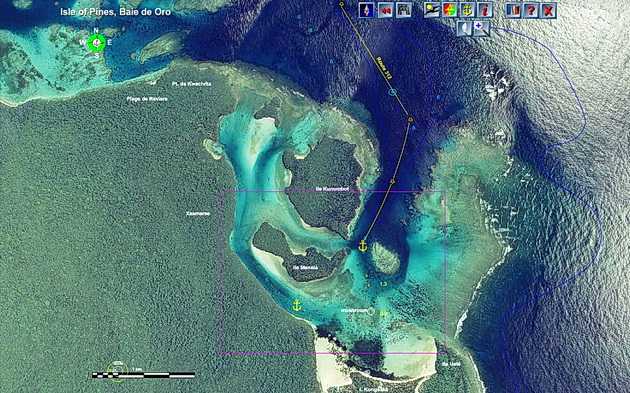Click the 'Ile Uere' label near bottom right
The width and height of the screenshot is (630, 393).
451,364
